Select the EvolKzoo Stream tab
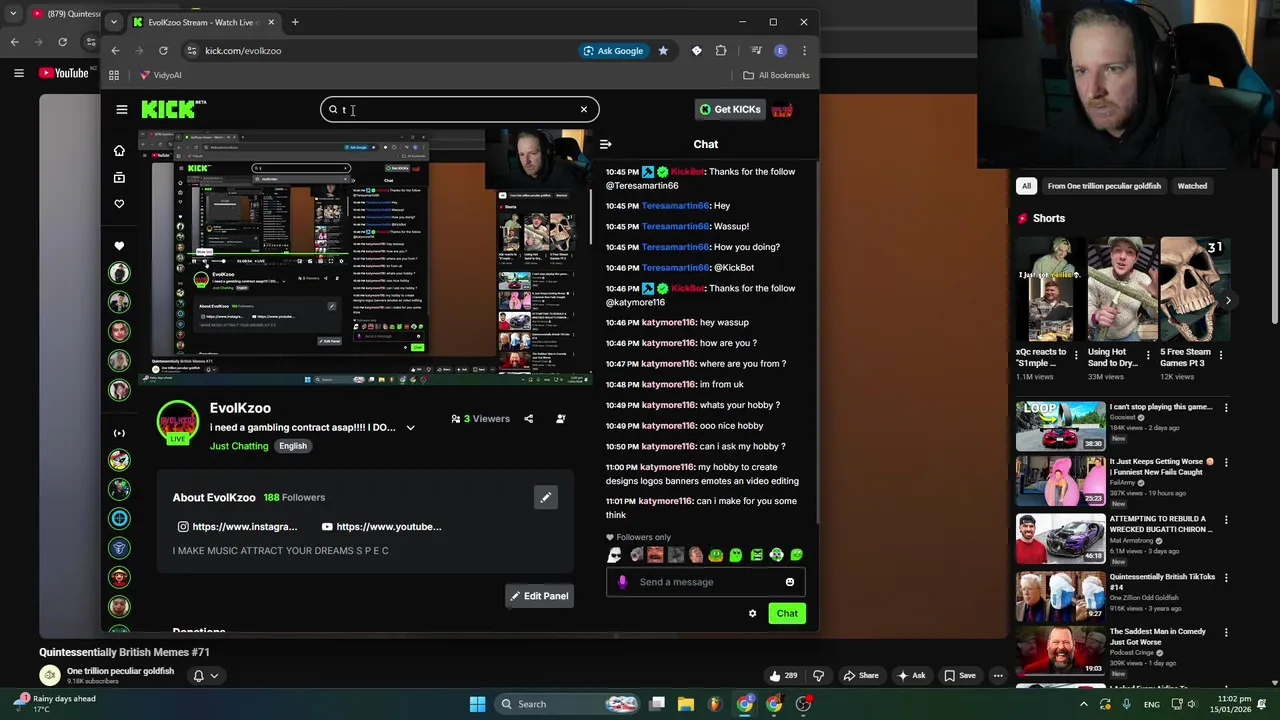 (x=203, y=22)
